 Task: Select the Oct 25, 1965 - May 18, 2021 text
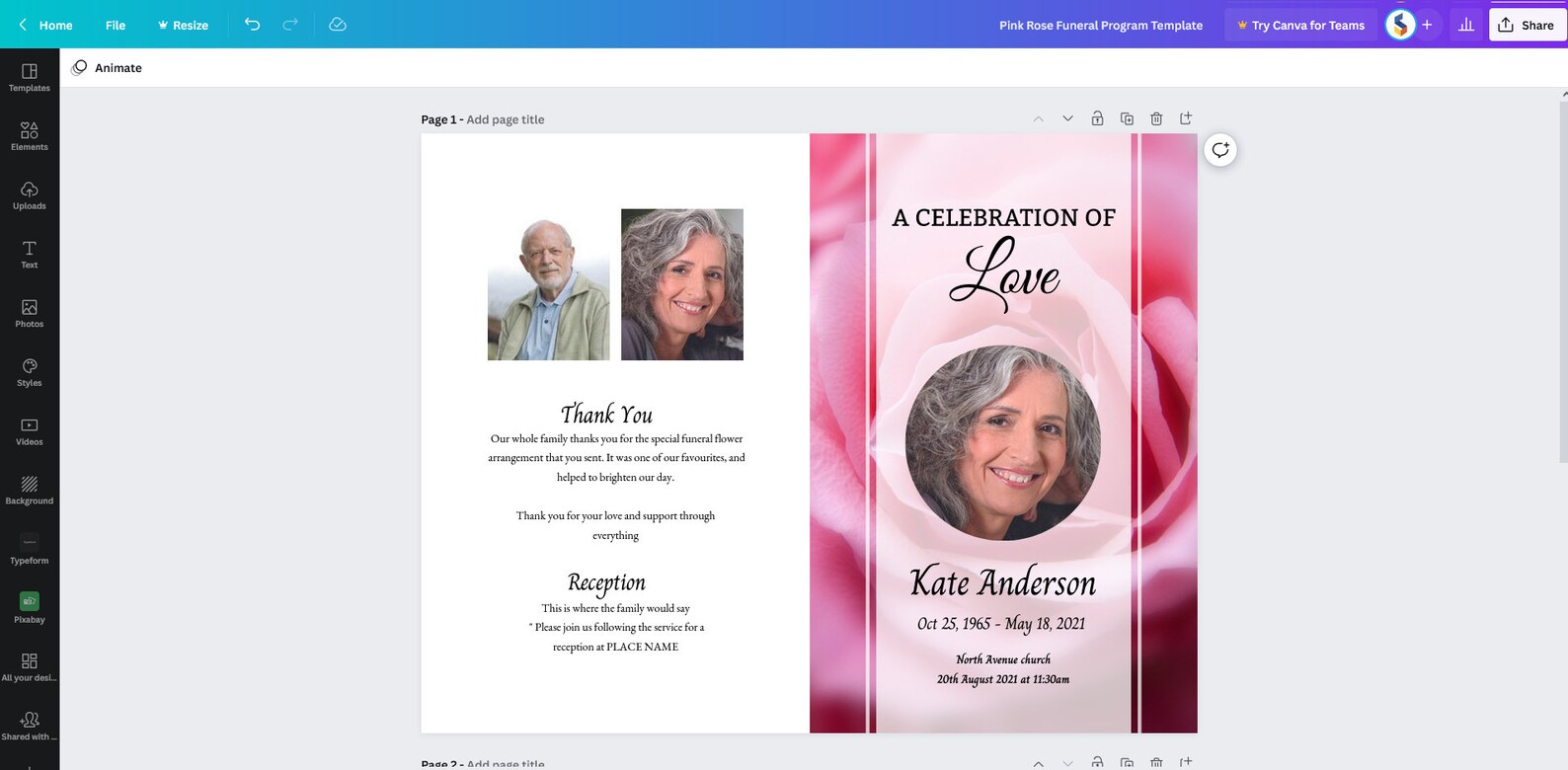pos(1001,624)
